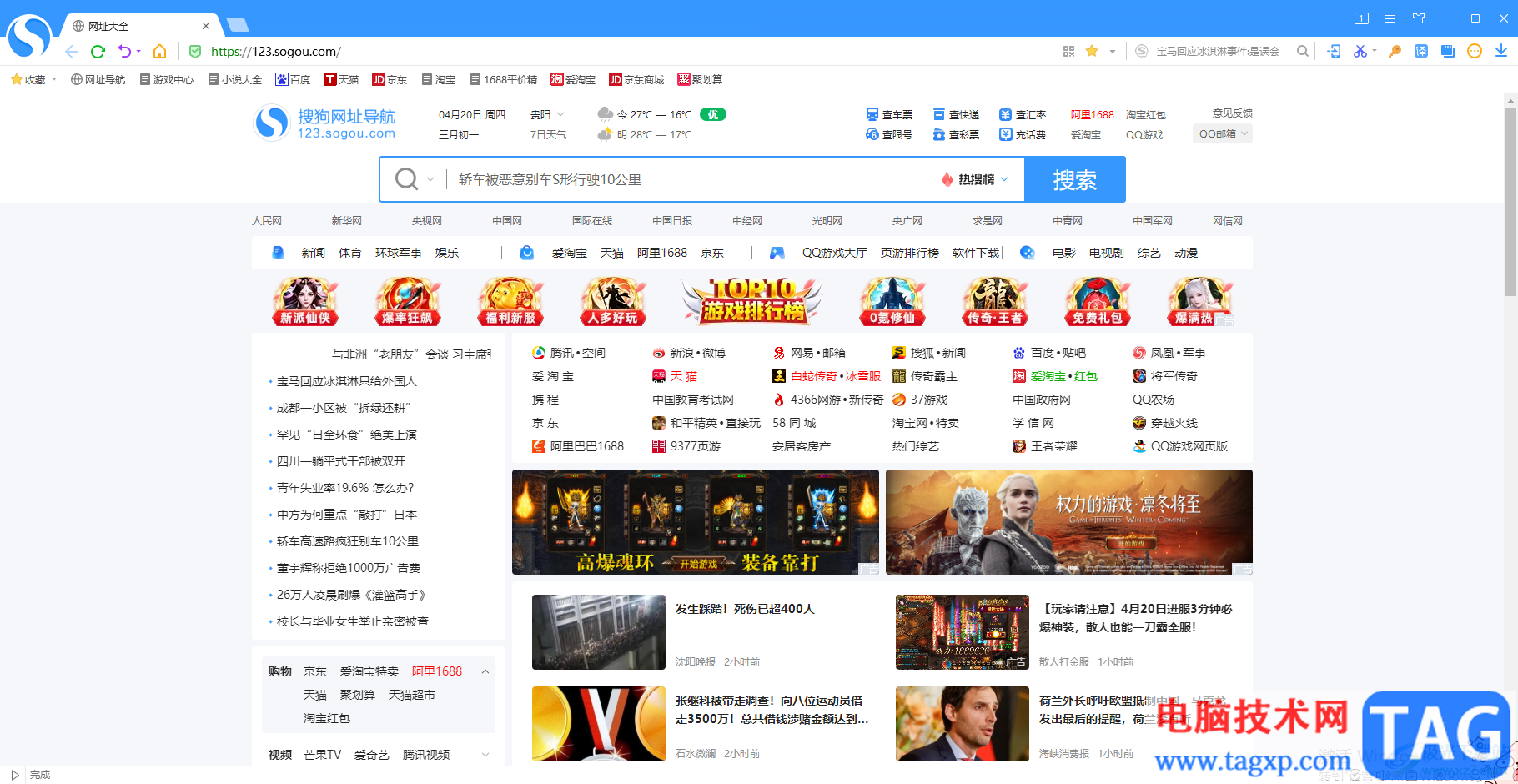
Task: Open the 游戏中心 bookmark
Action: pos(167,79)
